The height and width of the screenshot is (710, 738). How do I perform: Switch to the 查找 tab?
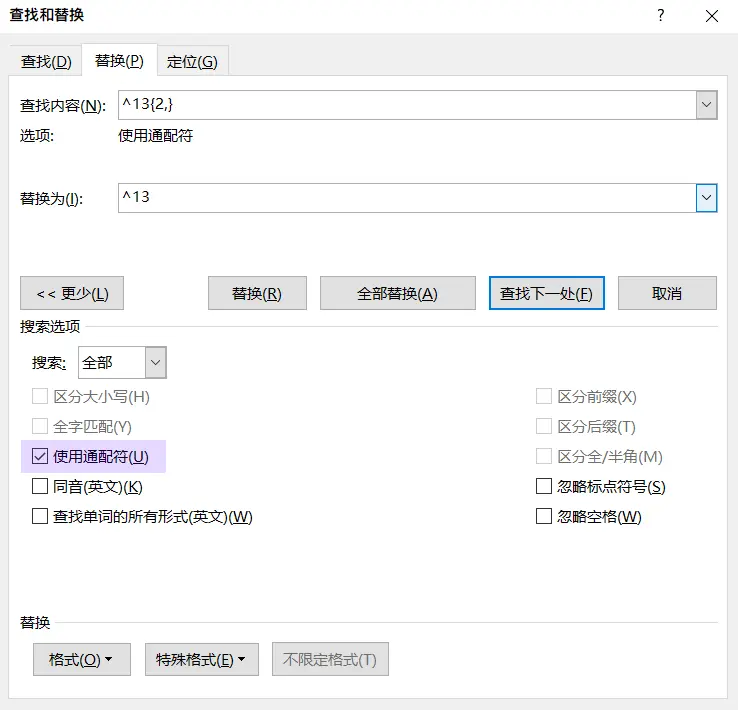click(46, 61)
